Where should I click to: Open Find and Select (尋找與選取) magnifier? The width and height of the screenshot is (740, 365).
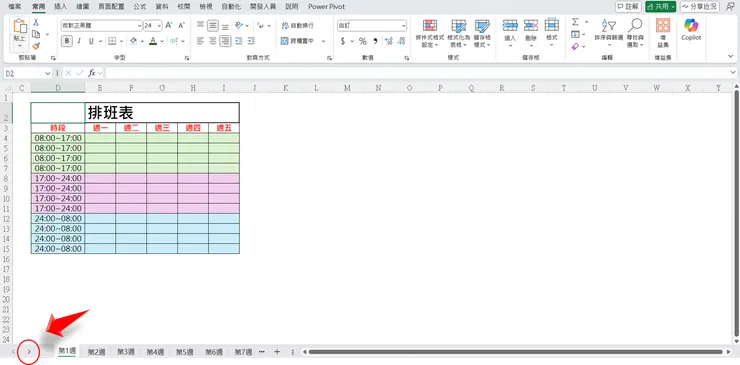pos(636,34)
